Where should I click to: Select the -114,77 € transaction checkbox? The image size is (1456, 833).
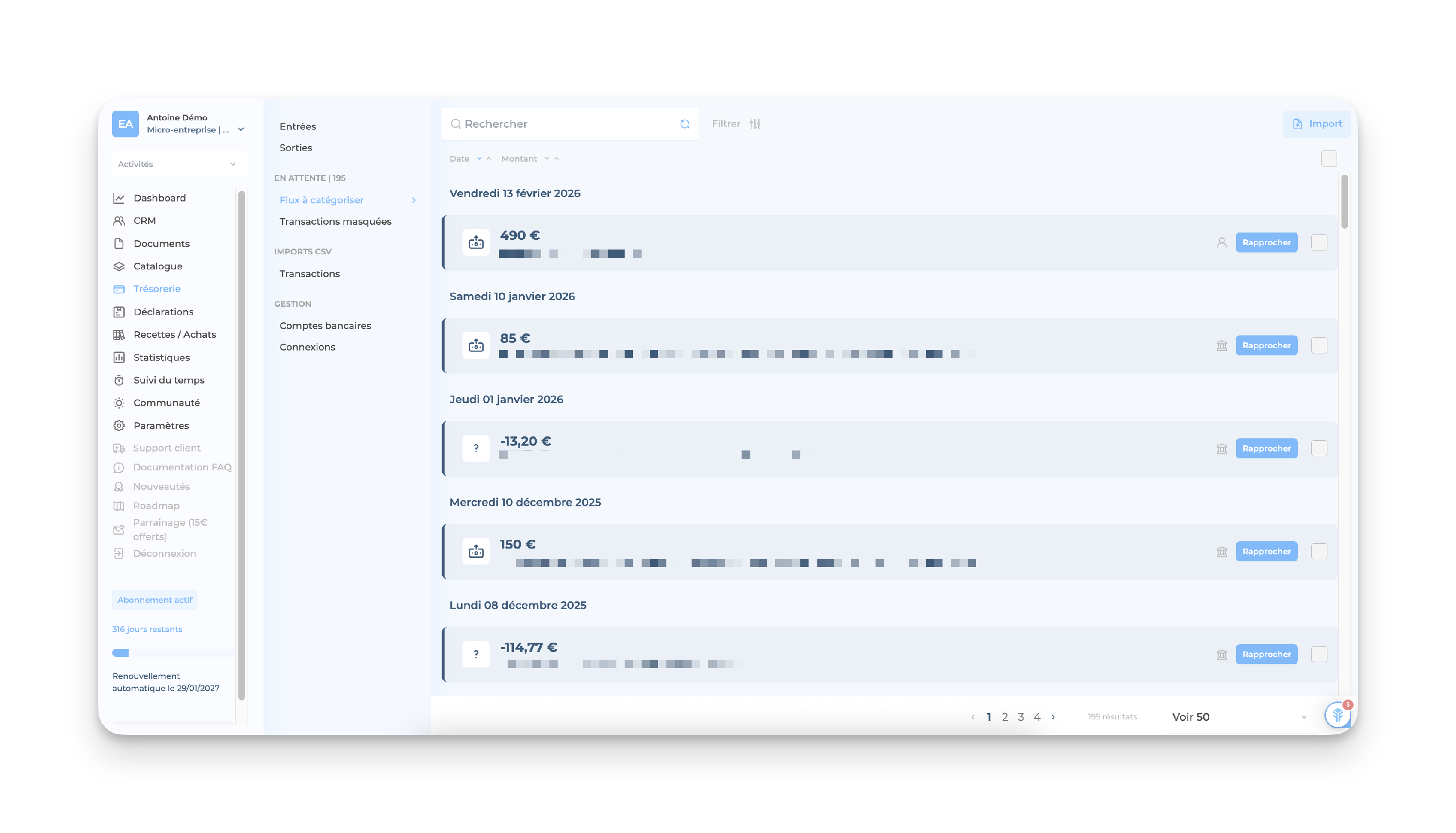point(1319,654)
